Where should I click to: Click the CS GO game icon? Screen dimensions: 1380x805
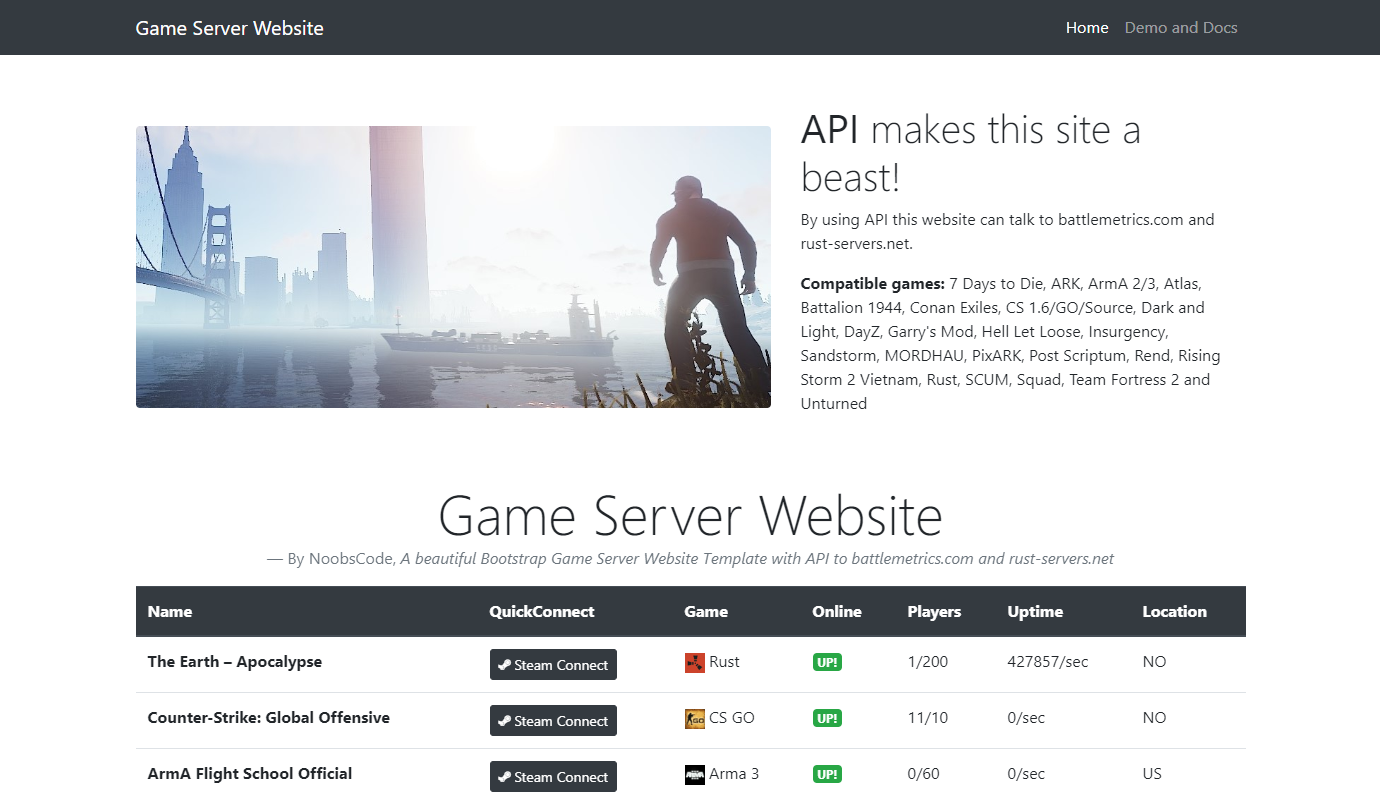695,718
